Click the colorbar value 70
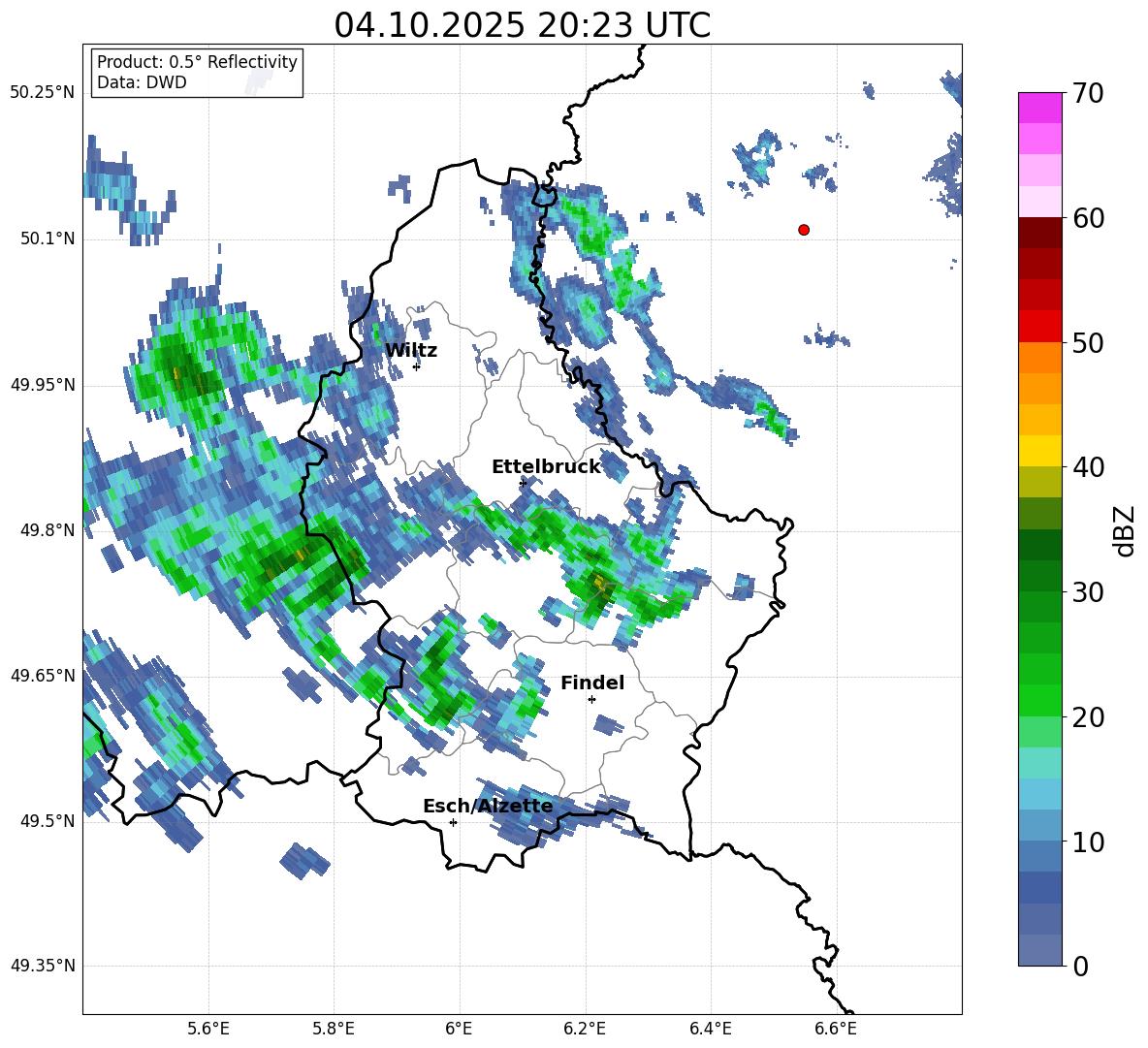 [1088, 93]
